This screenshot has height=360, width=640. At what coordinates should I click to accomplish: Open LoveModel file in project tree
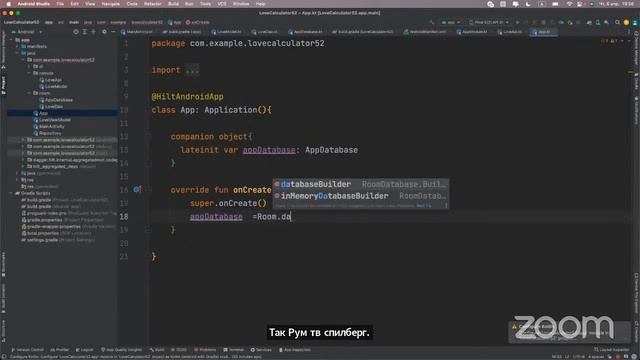53,87
